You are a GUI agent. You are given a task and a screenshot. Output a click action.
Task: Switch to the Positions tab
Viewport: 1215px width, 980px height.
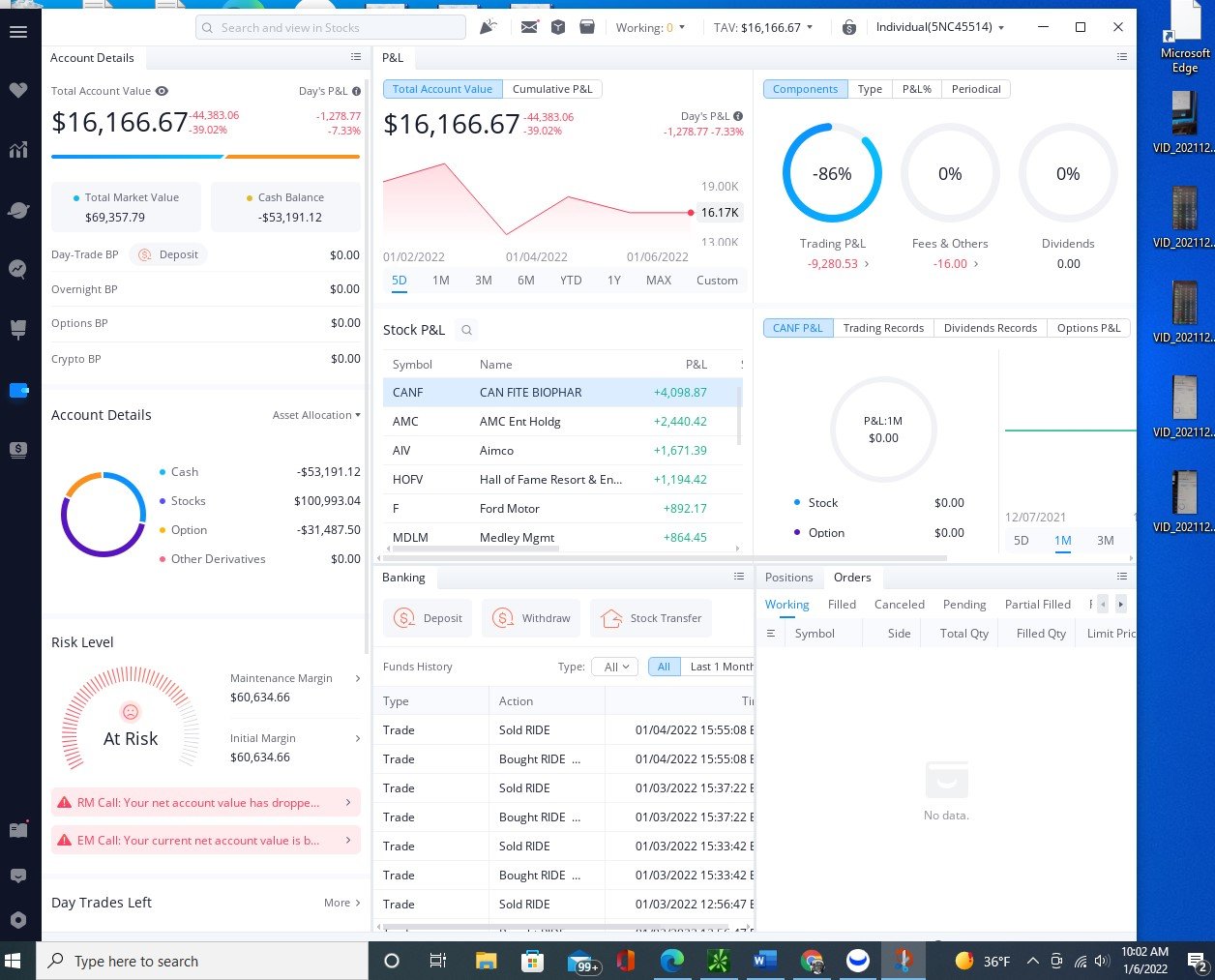pyautogui.click(x=788, y=578)
